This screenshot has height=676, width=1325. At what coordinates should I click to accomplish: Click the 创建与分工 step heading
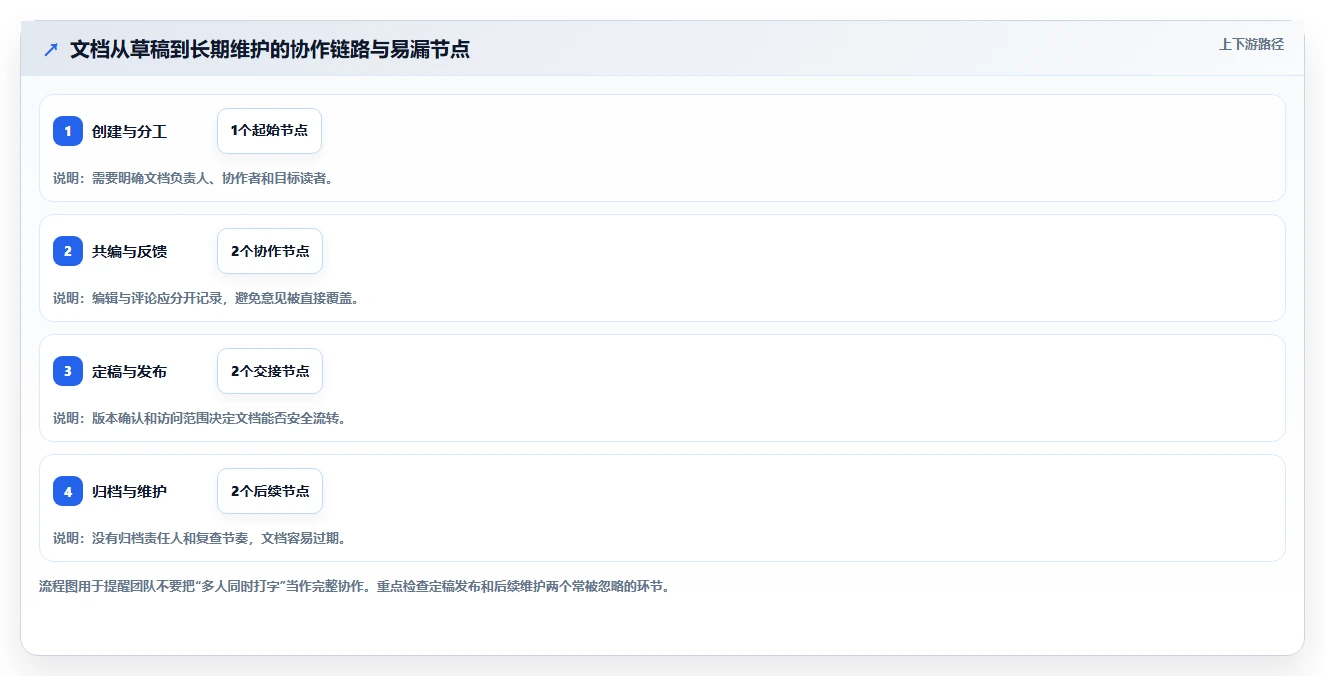[129, 131]
